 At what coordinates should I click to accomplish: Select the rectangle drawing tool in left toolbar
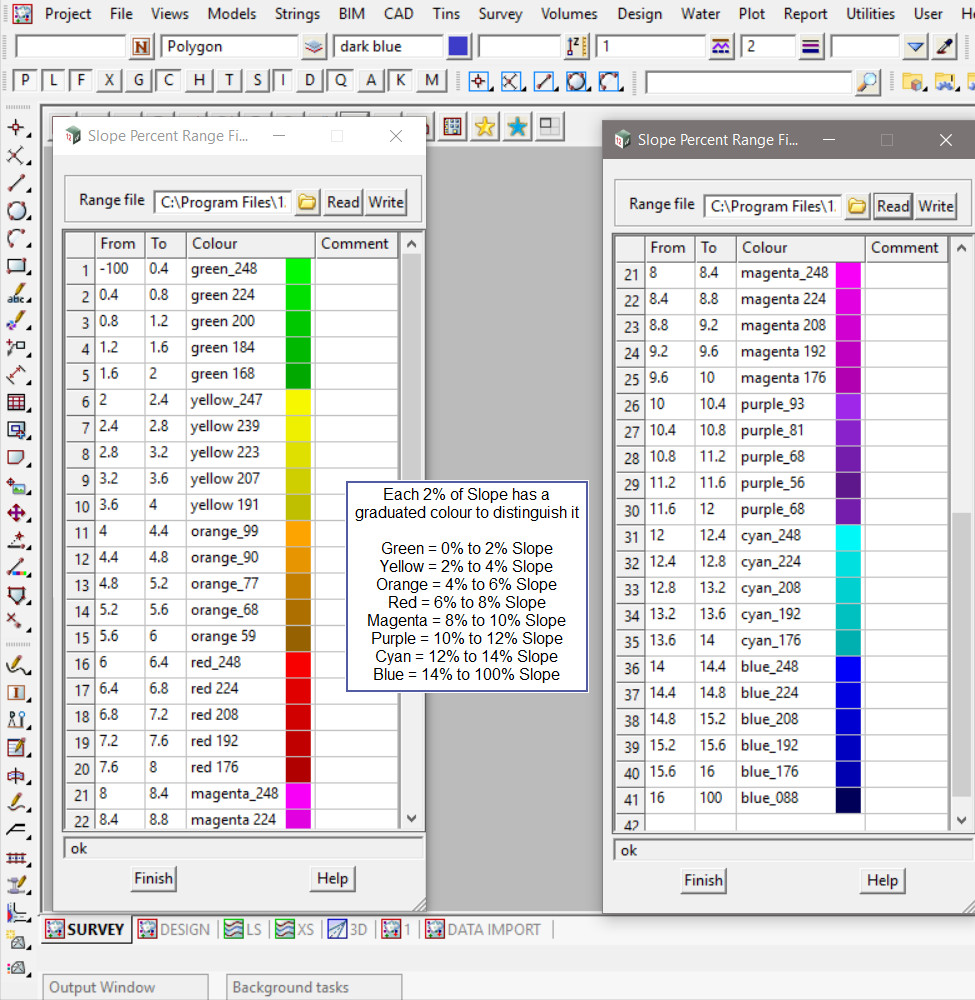coord(16,266)
